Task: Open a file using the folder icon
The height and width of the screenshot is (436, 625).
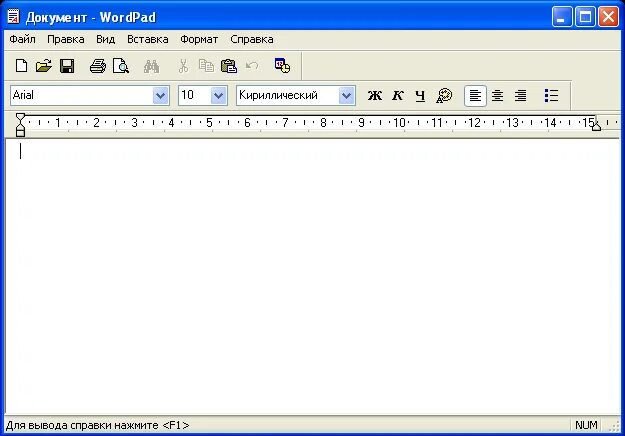Action: tap(44, 66)
